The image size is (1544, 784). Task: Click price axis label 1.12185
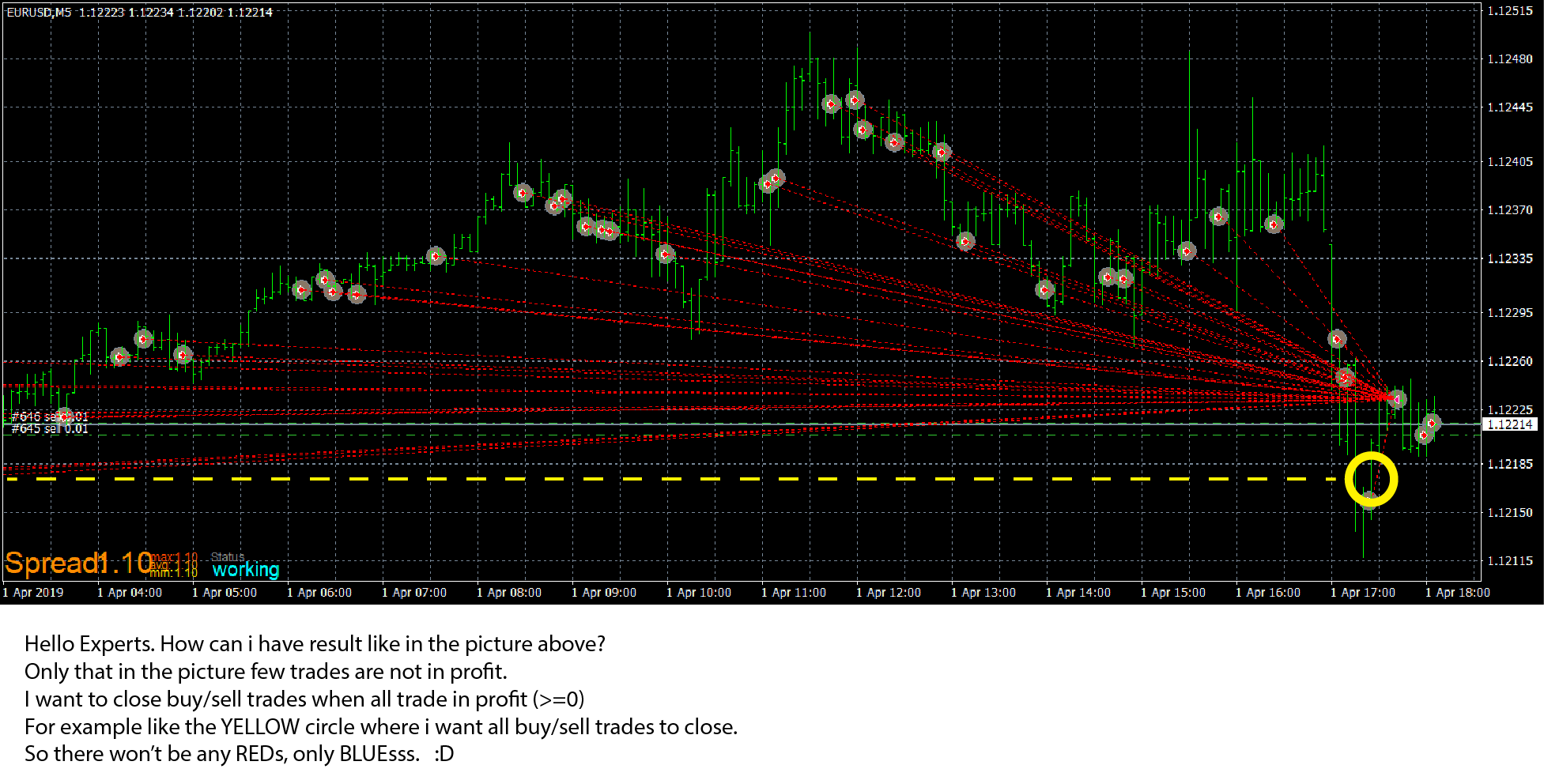pyautogui.click(x=1510, y=464)
